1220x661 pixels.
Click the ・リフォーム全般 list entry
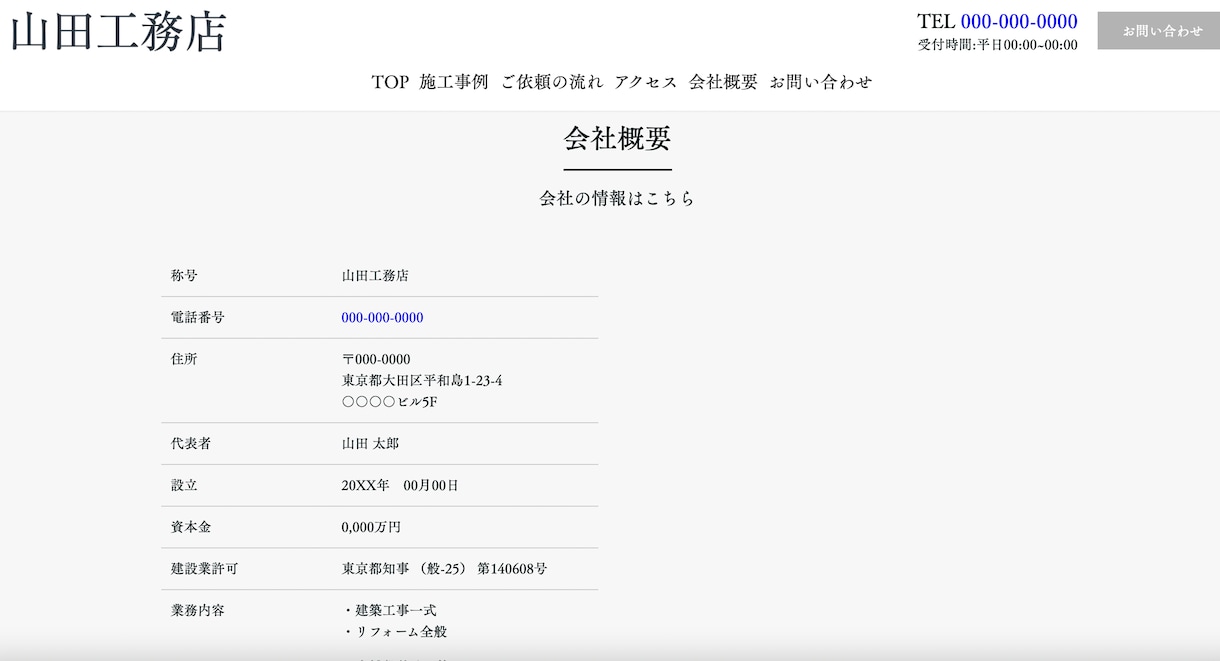(395, 632)
